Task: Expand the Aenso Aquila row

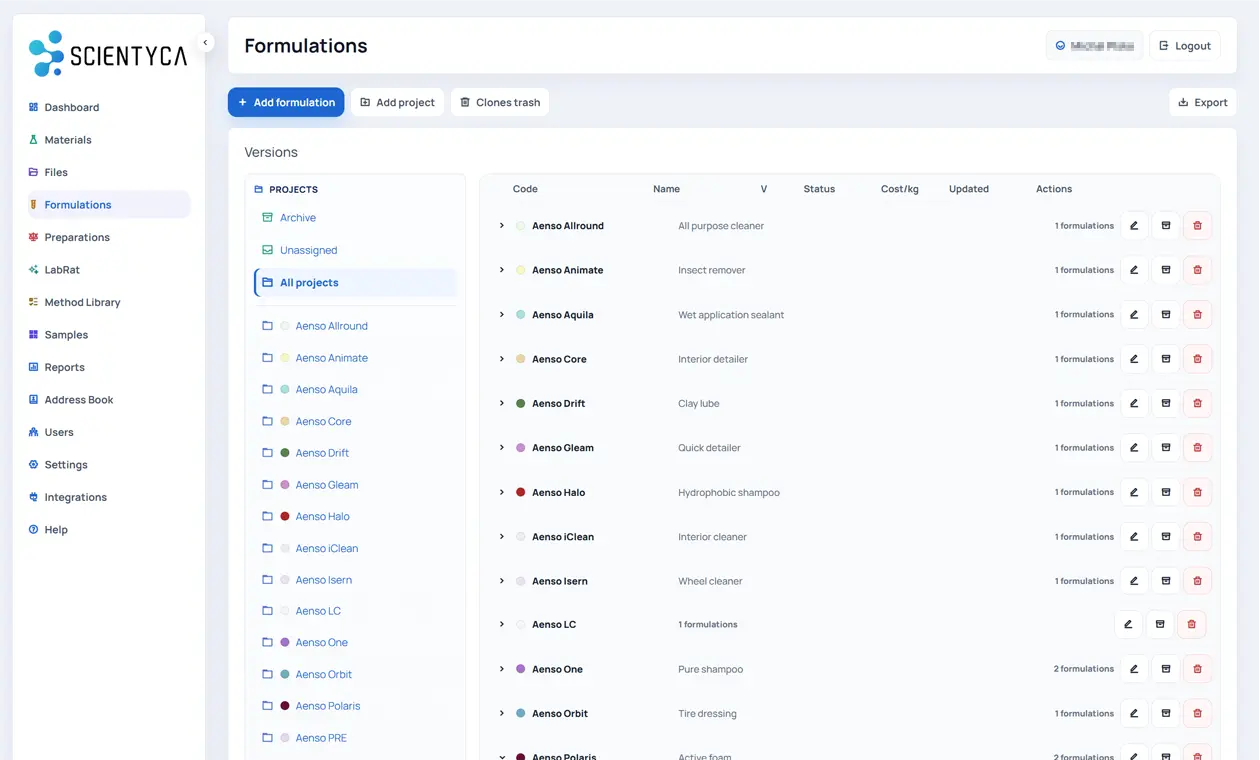Action: (x=502, y=315)
